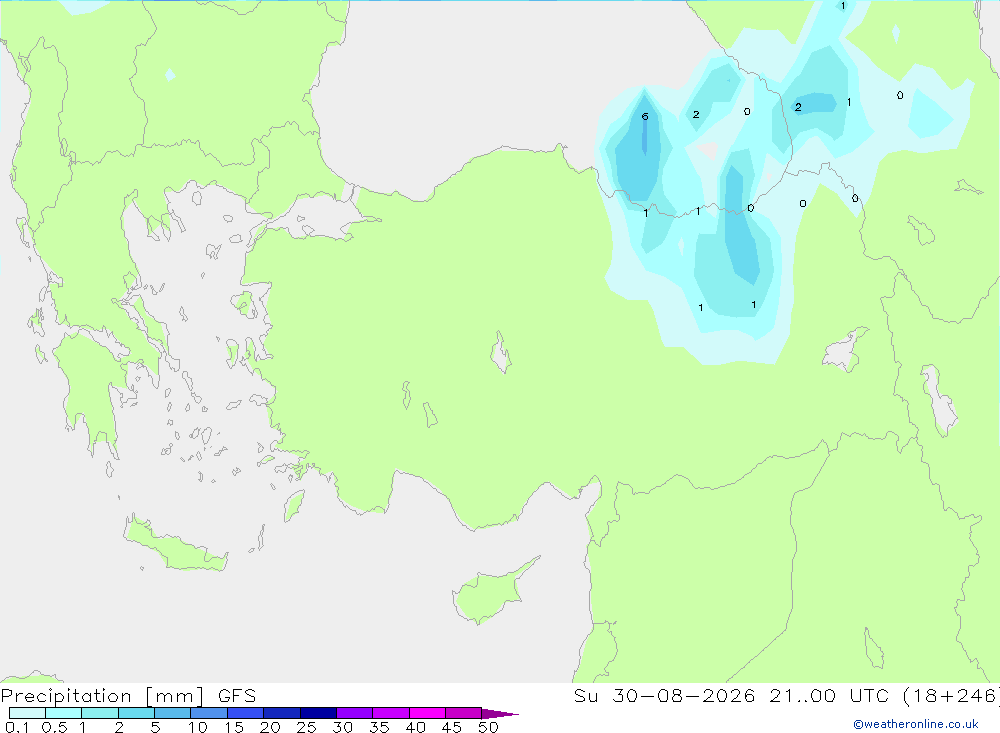
Task: Pick the 1–2 mm legend color swatch
Action: (100, 713)
